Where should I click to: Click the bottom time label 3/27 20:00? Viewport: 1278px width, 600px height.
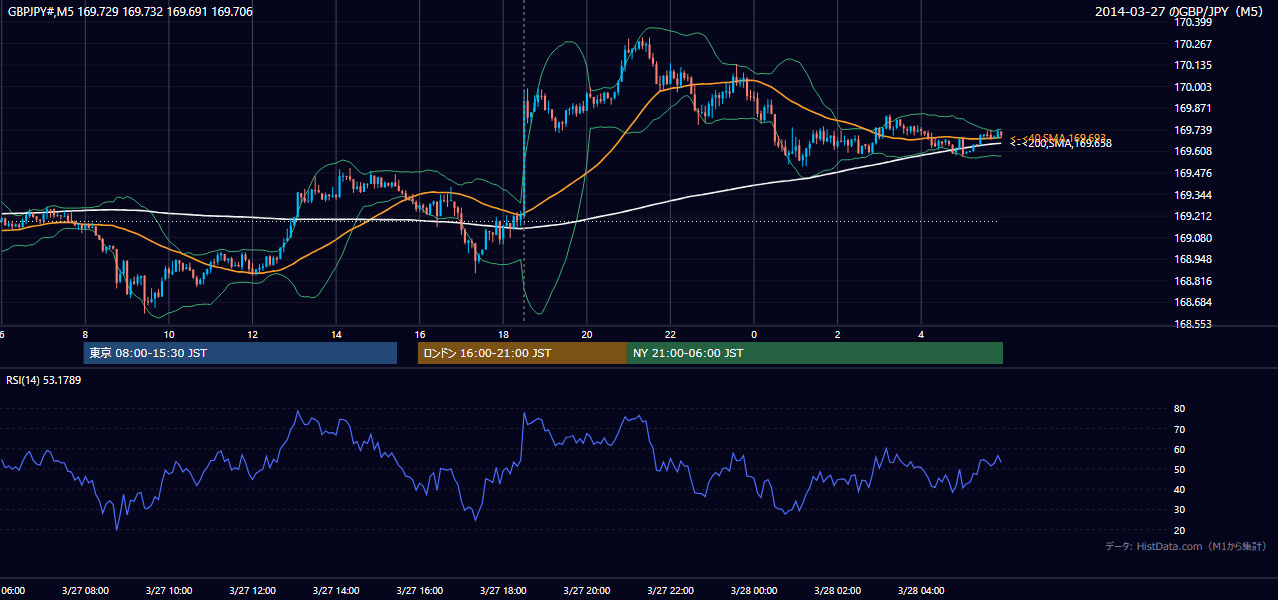coord(586,591)
